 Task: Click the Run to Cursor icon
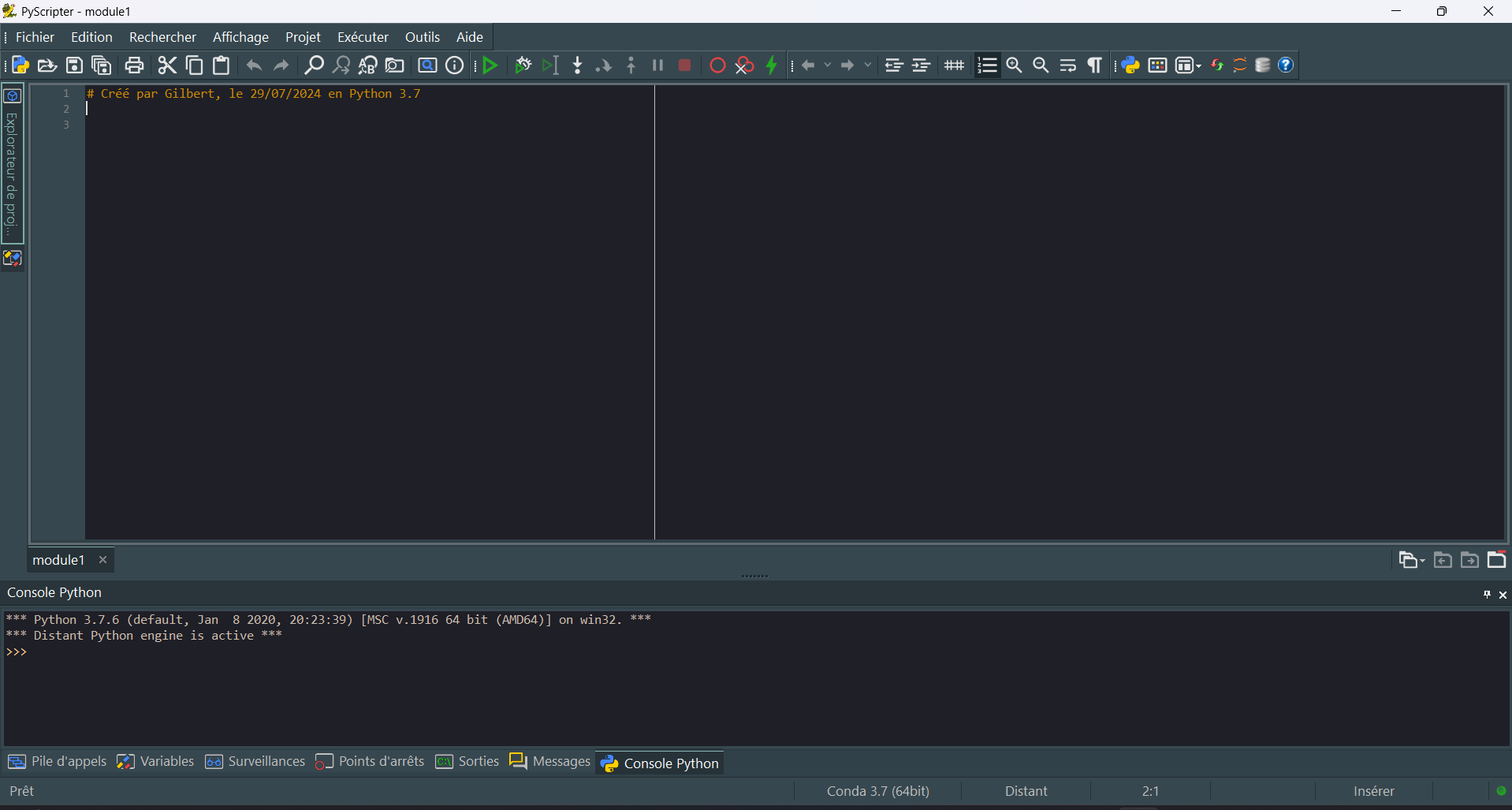(x=550, y=65)
